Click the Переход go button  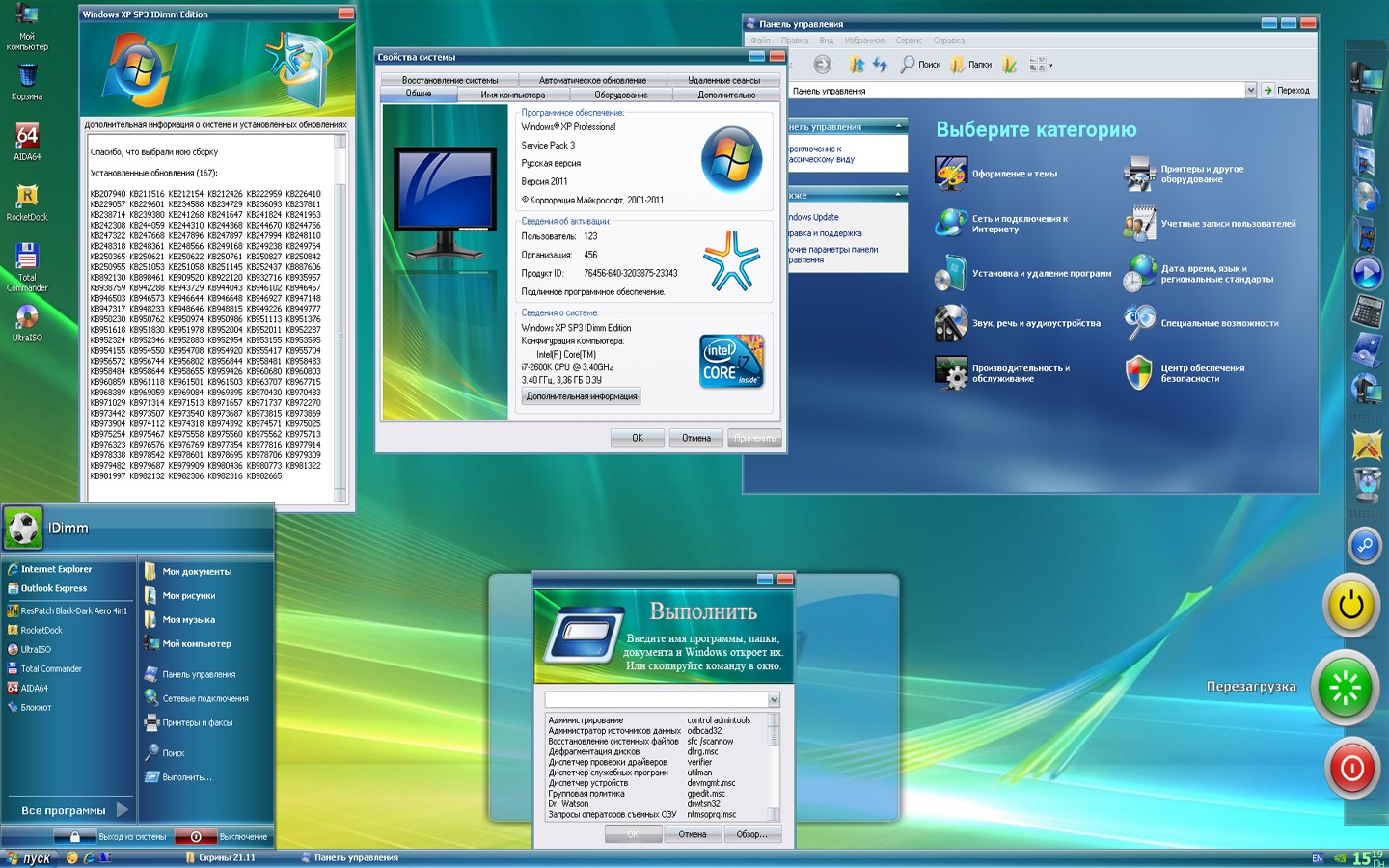tap(1287, 91)
